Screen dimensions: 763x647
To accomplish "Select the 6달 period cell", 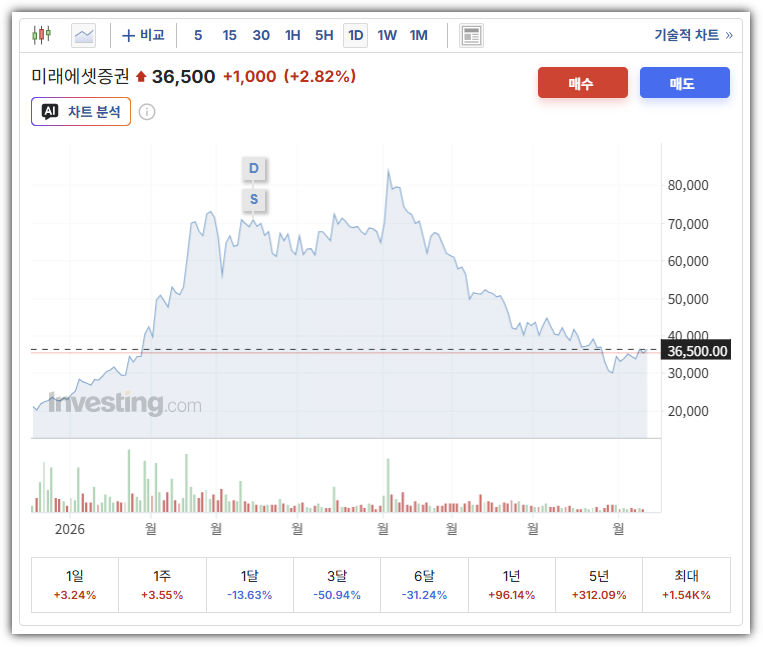I will coord(424,585).
